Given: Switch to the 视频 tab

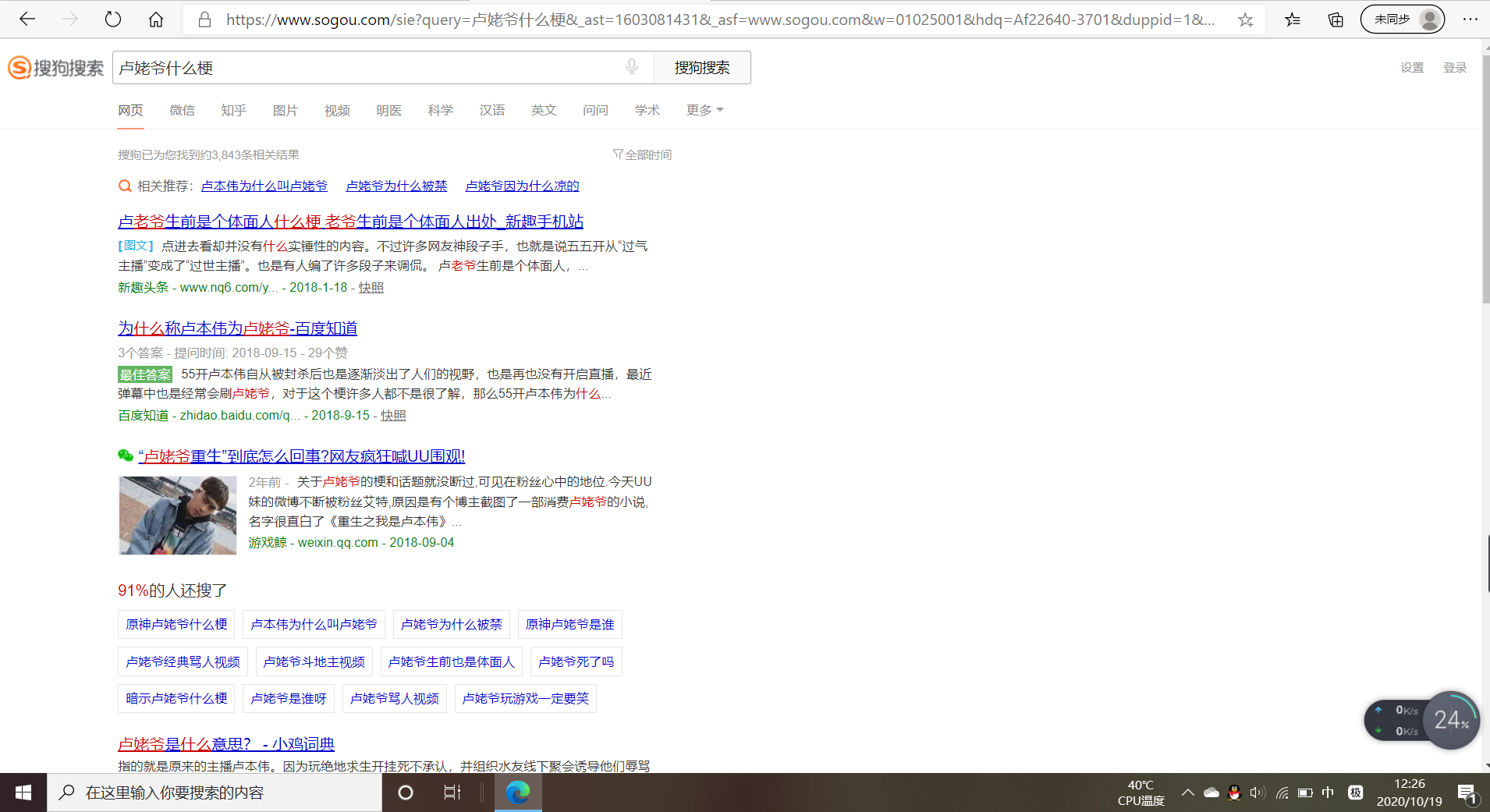Looking at the screenshot, I should 337,110.
